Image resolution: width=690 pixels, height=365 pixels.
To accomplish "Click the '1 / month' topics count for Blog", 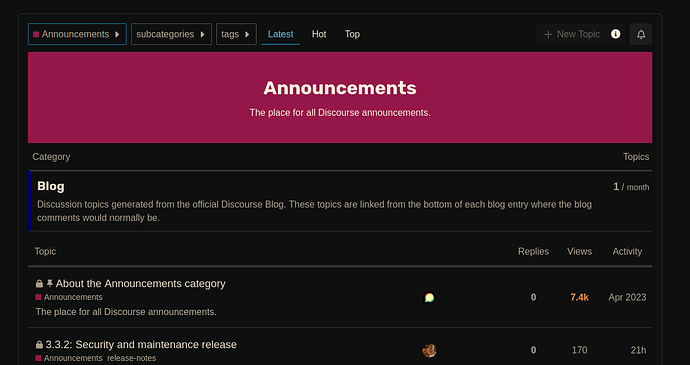I will click(631, 187).
